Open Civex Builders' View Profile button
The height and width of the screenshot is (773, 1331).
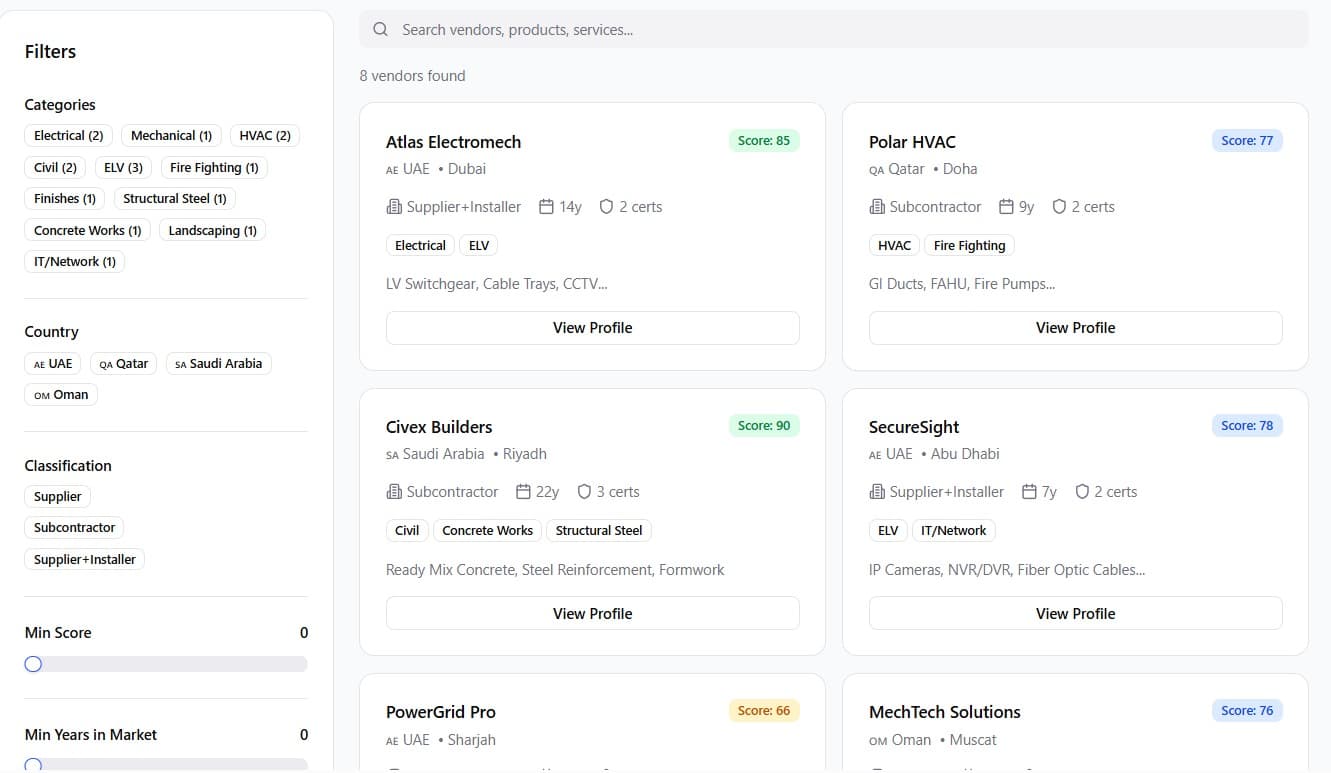coord(592,614)
